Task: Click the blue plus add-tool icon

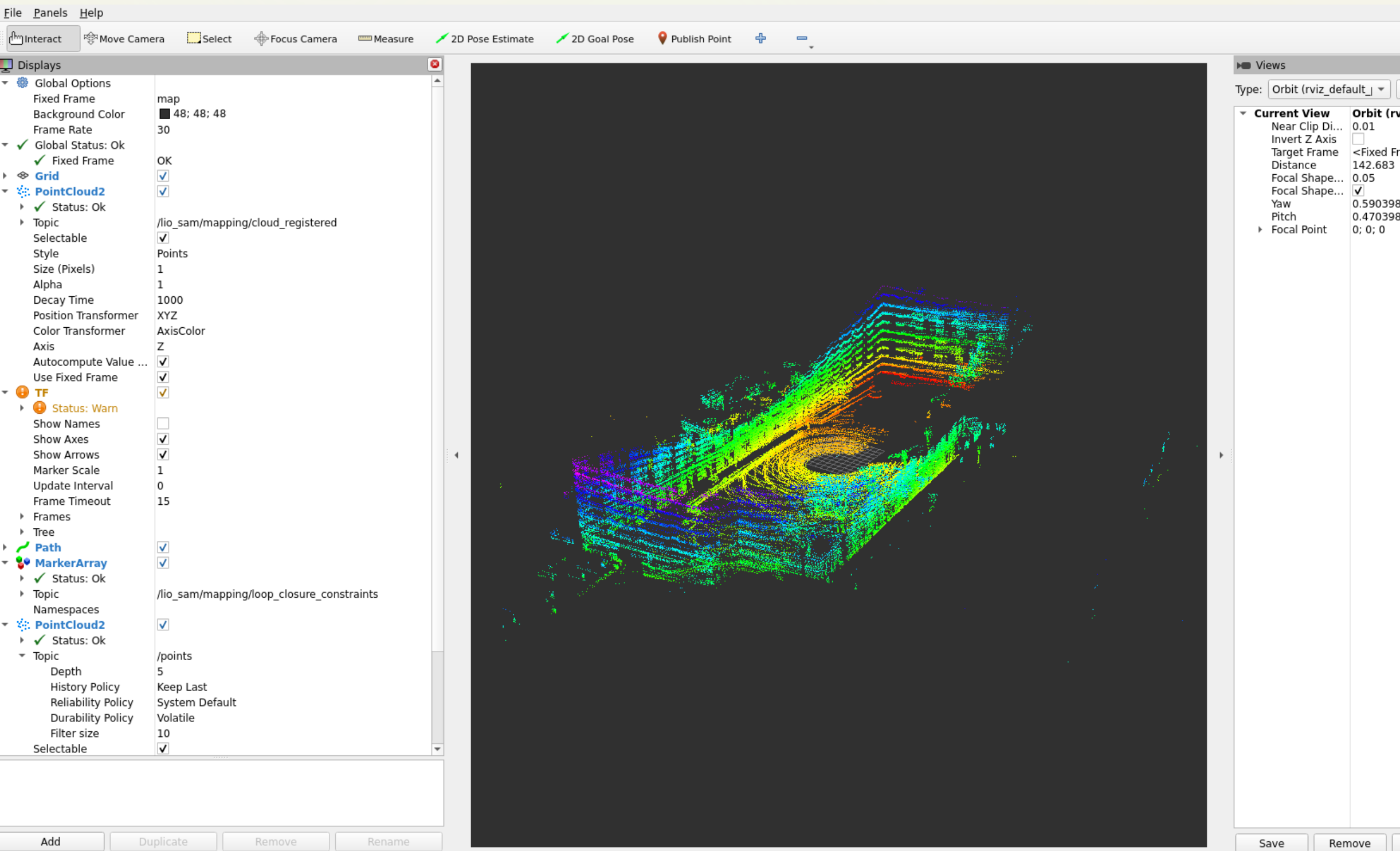Action: click(x=760, y=38)
